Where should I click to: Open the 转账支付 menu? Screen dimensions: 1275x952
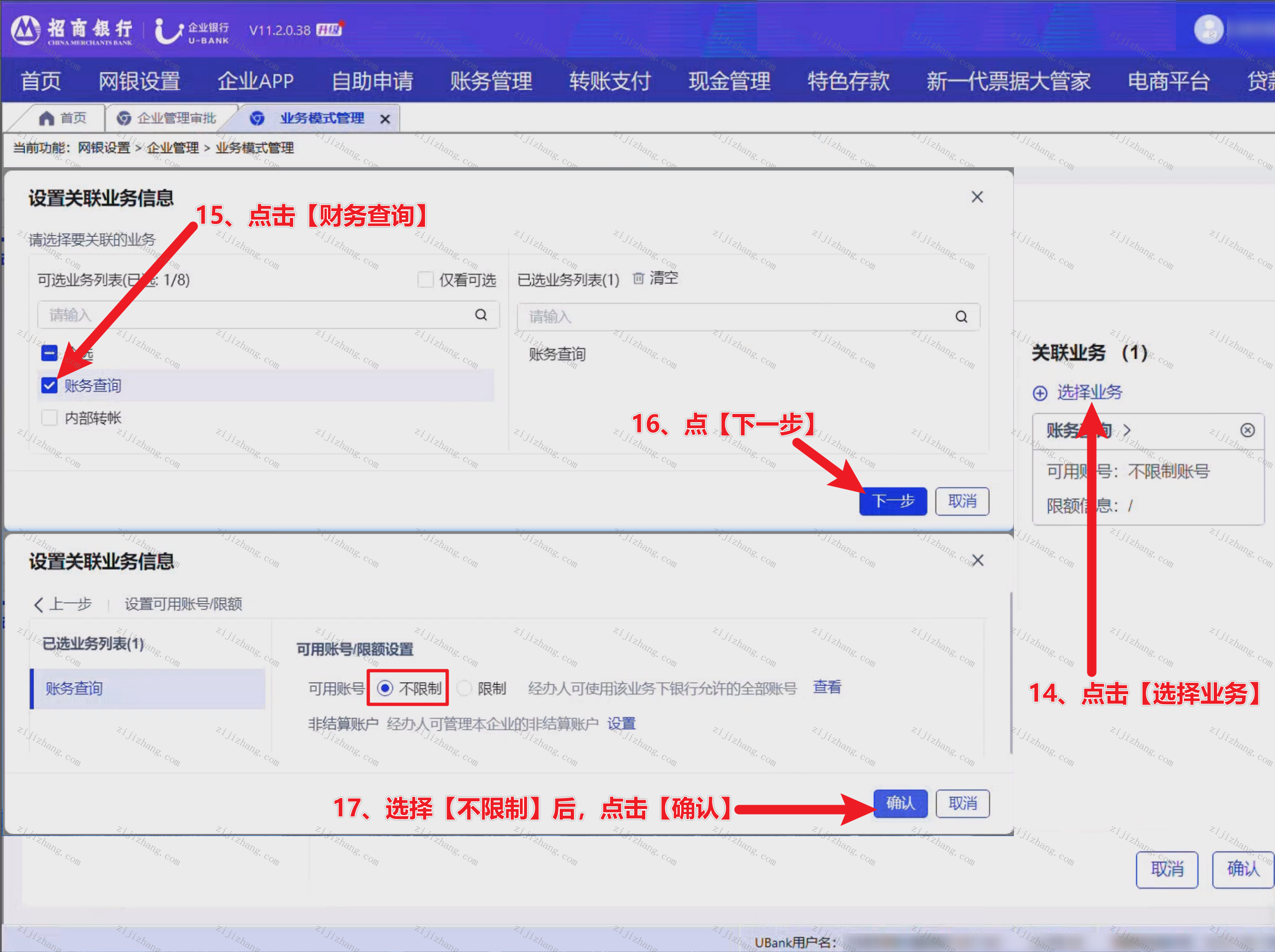tap(610, 81)
